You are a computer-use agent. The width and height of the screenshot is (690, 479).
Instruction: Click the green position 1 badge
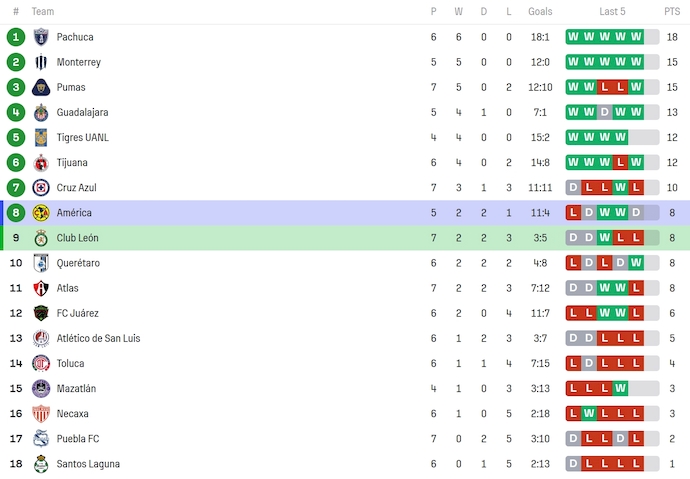(15, 37)
